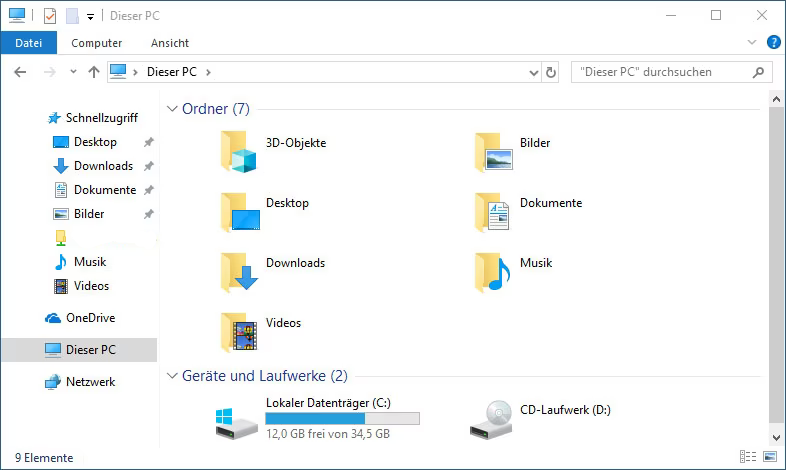This screenshot has width=786, height=470.
Task: Collapse the Geräte und Laufwerke group
Action: [x=171, y=376]
